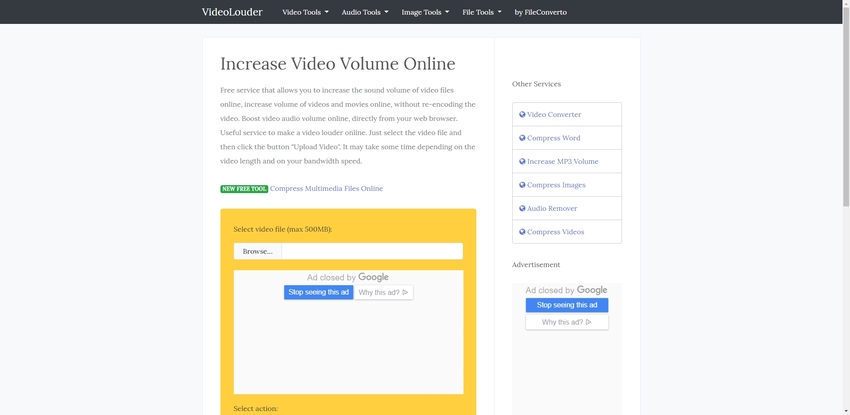The height and width of the screenshot is (415, 850).
Task: Expand the Image Tools menu
Action: click(425, 12)
